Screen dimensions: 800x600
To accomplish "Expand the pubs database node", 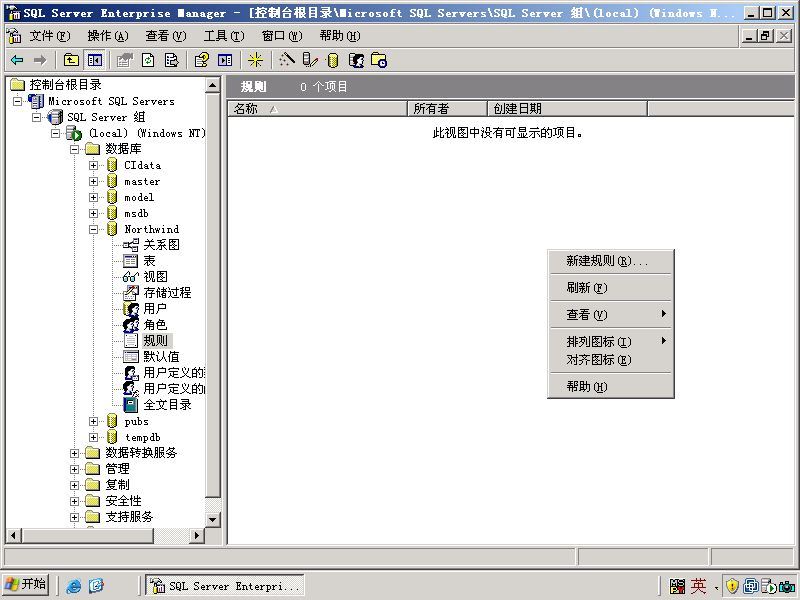I will [x=93, y=421].
